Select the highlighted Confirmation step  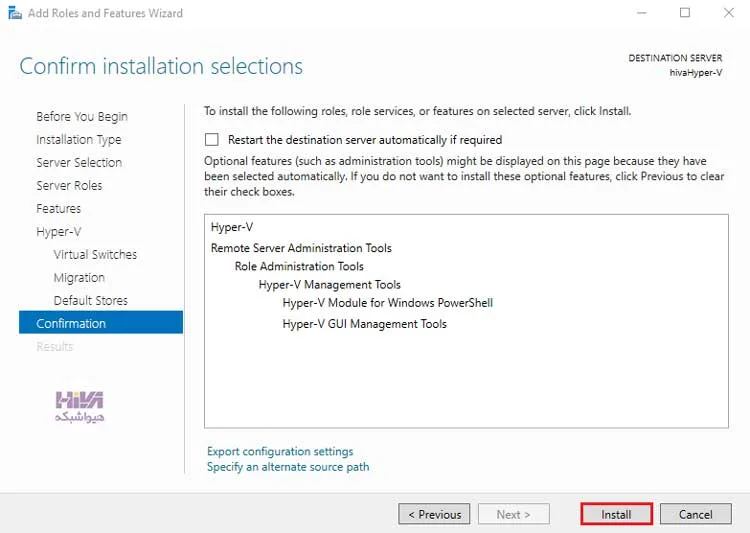tap(101, 322)
